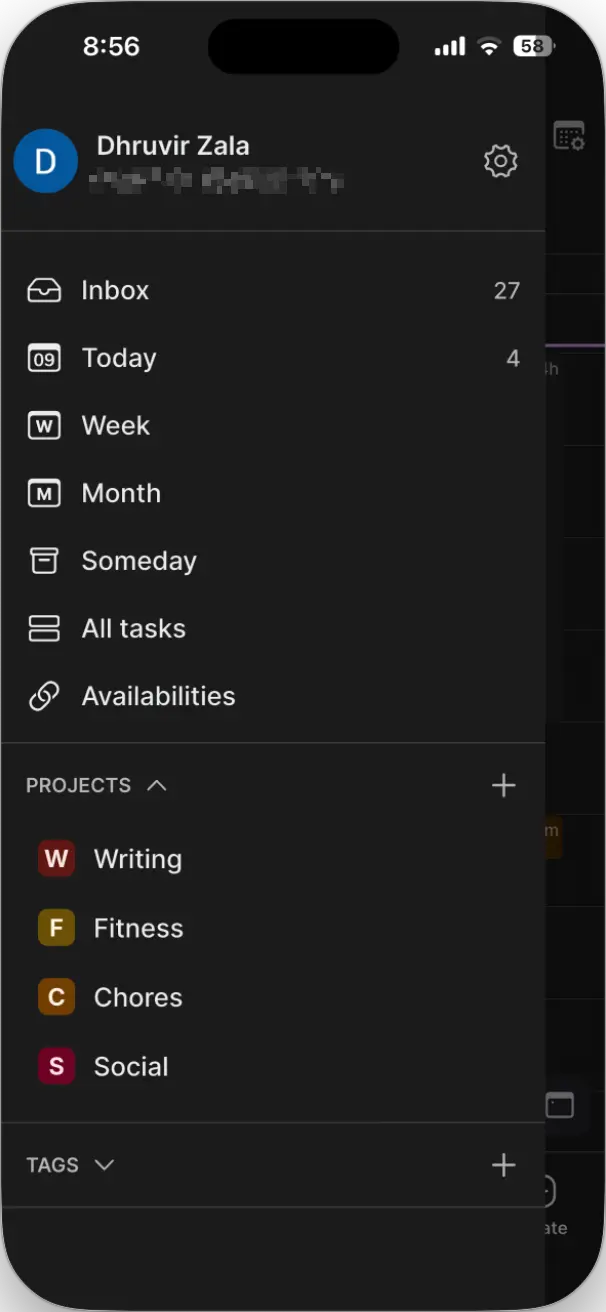Viewport: 606px width, 1312px height.
Task: Select the Availabilities link icon
Action: tap(43, 695)
